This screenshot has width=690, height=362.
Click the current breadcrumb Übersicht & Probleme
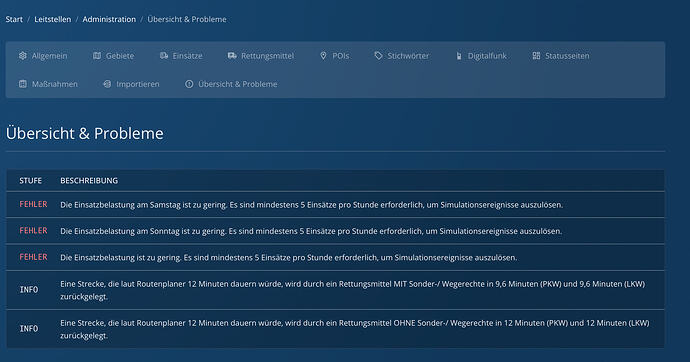[x=187, y=19]
